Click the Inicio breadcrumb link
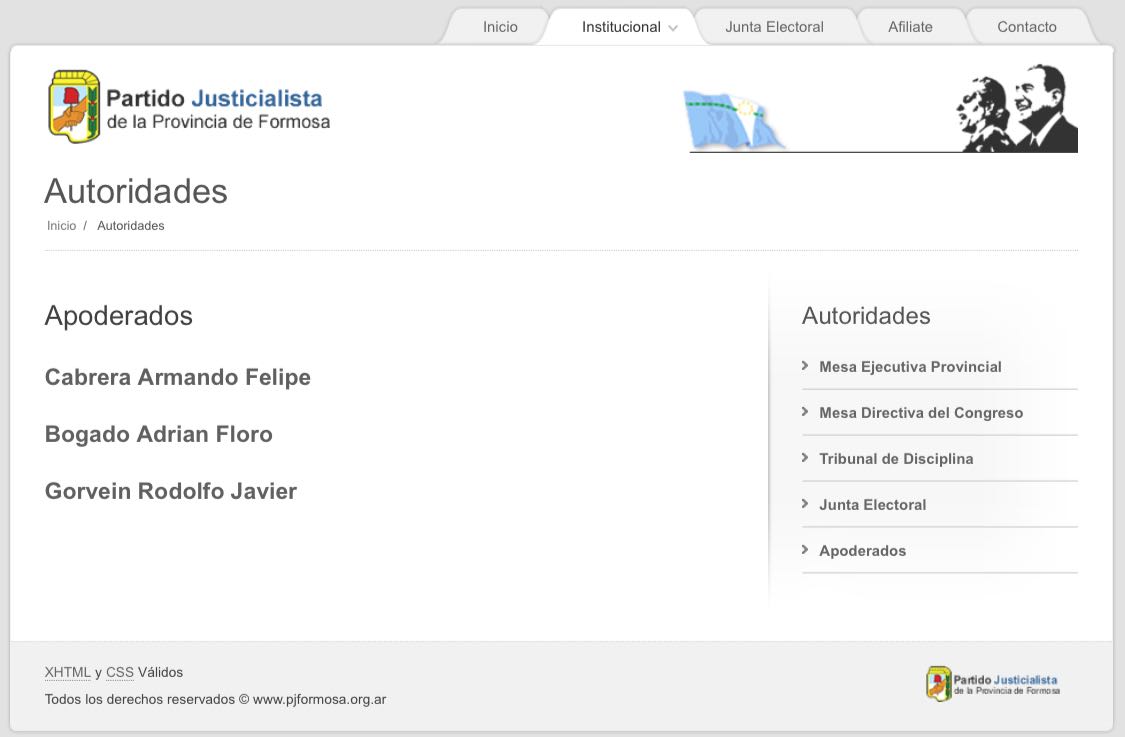The image size is (1125, 737). [61, 225]
